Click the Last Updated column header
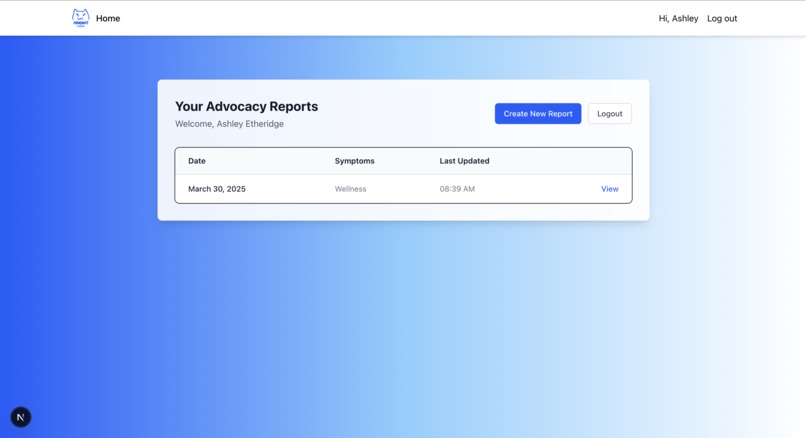Image resolution: width=806 pixels, height=438 pixels. tap(464, 161)
